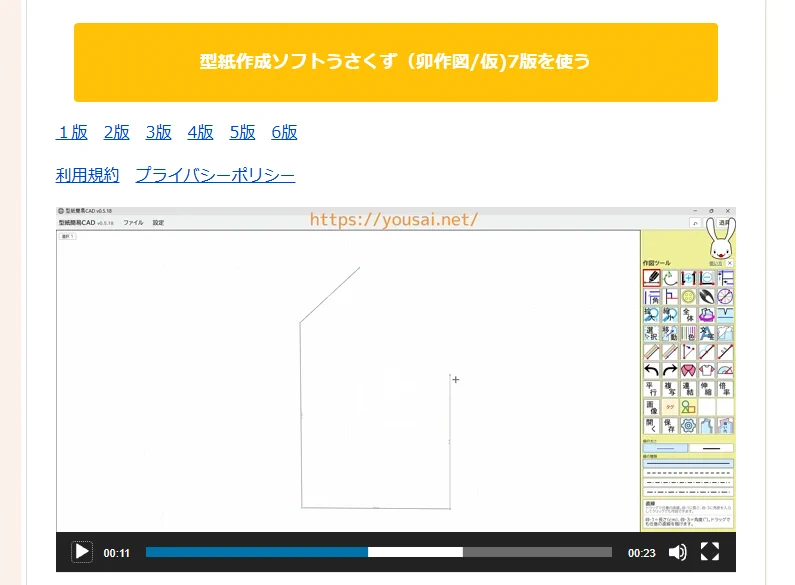Click the 縮小 zoom-out magnifier tool
This screenshot has width=795, height=585.
pyautogui.click(x=670, y=315)
